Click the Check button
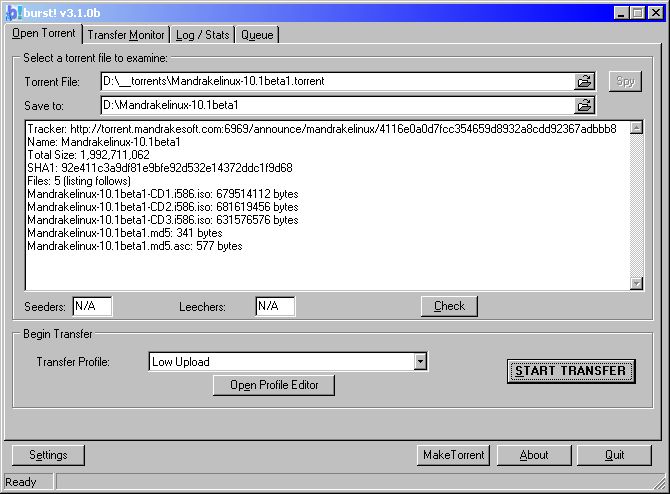This screenshot has height=494, width=670. [449, 306]
